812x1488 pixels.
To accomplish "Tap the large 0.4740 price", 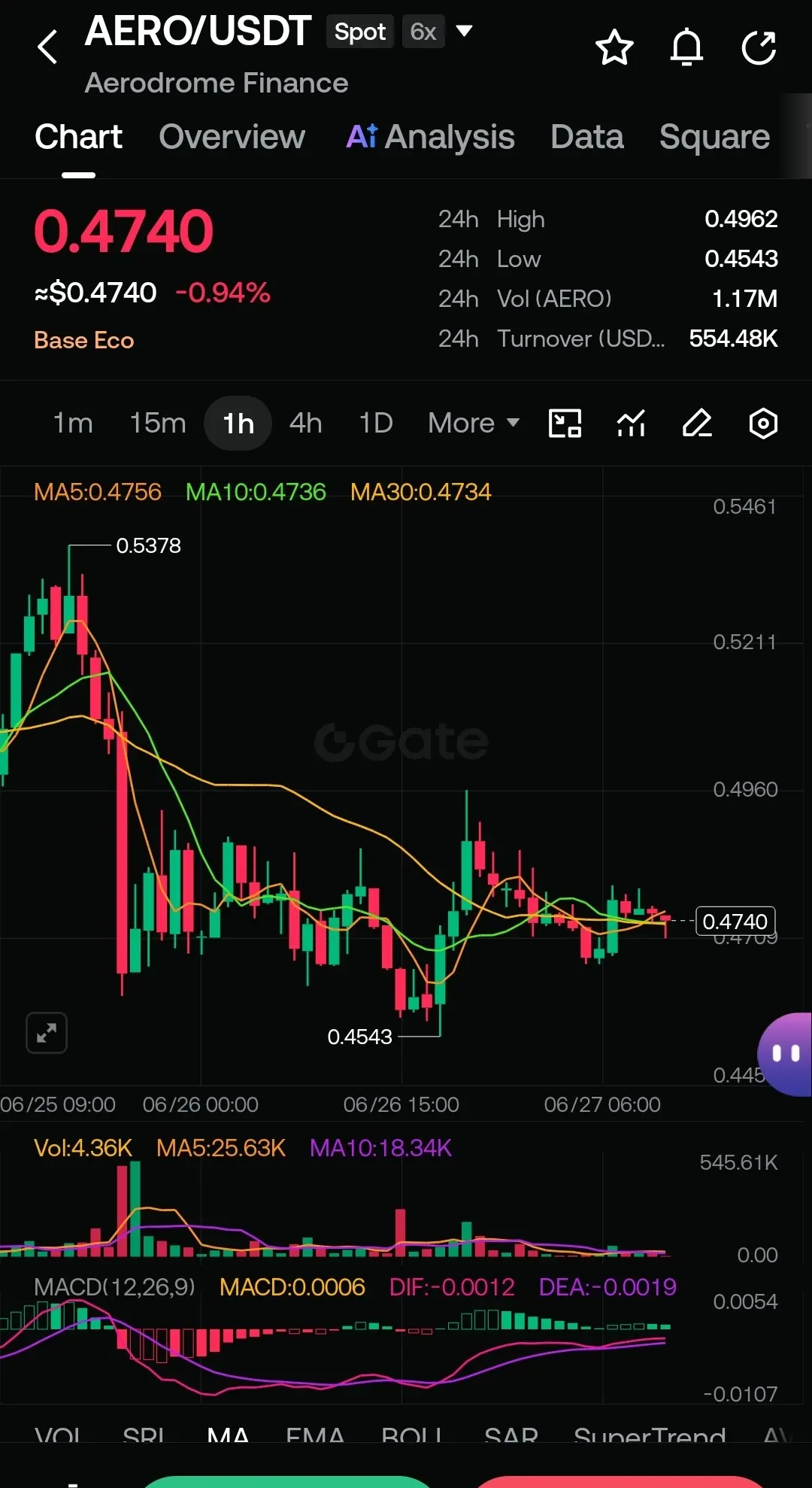I will point(124,231).
